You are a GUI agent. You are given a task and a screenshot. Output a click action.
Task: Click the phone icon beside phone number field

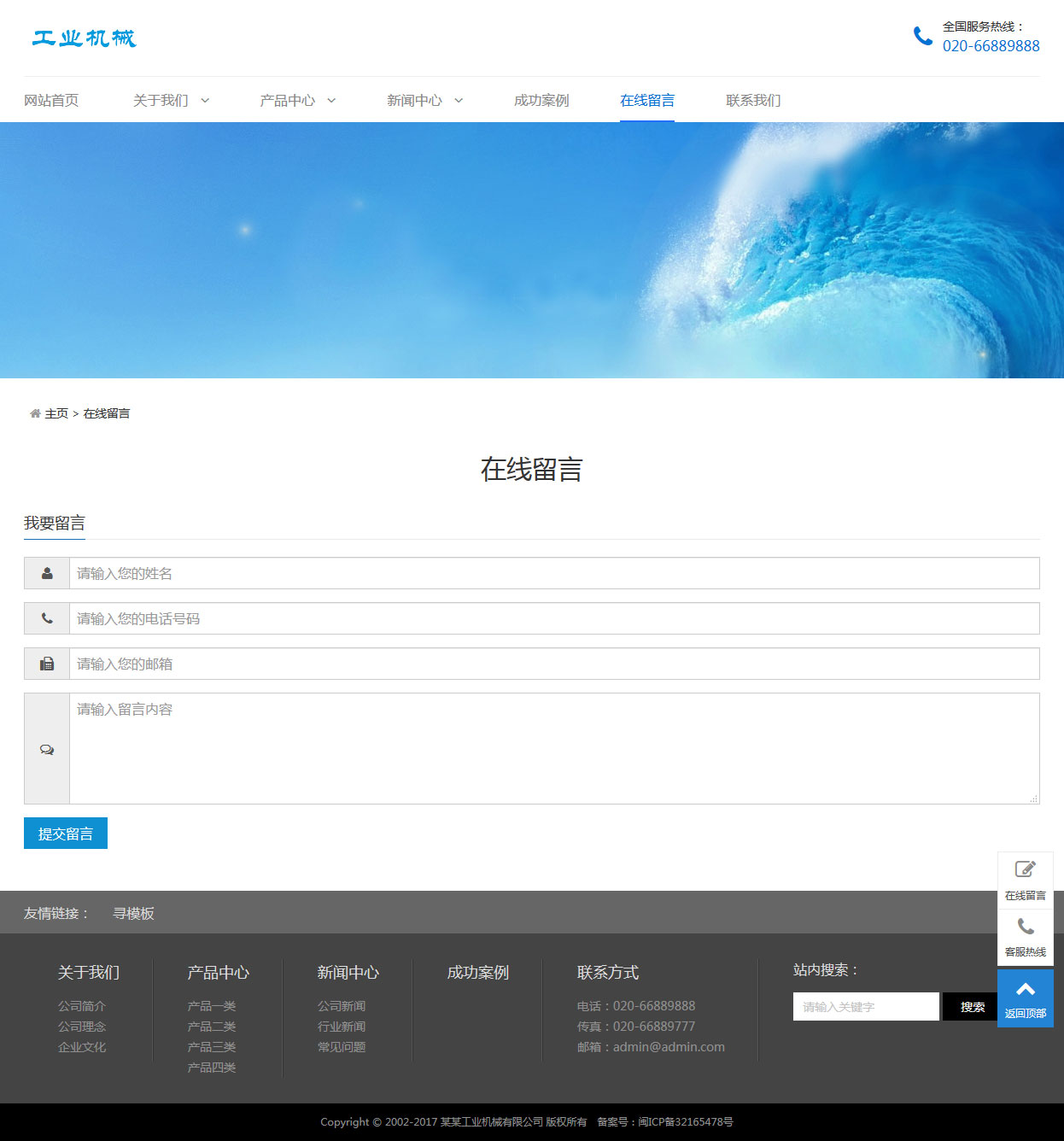(x=47, y=618)
